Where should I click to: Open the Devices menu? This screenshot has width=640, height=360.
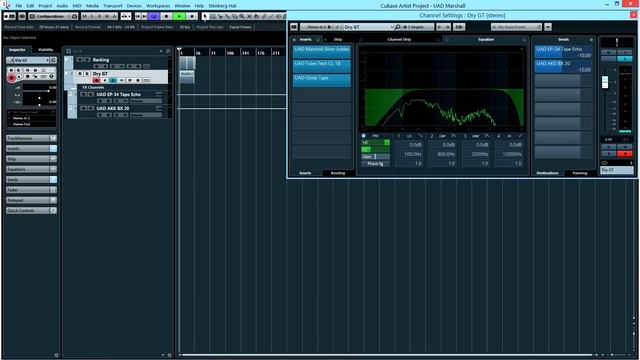[134, 6]
